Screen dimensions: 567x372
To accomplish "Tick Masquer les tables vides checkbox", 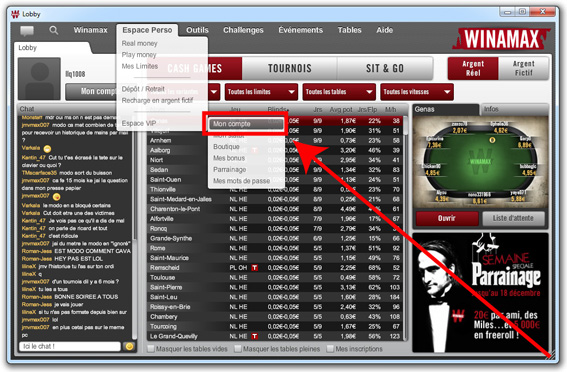I will click(151, 349).
